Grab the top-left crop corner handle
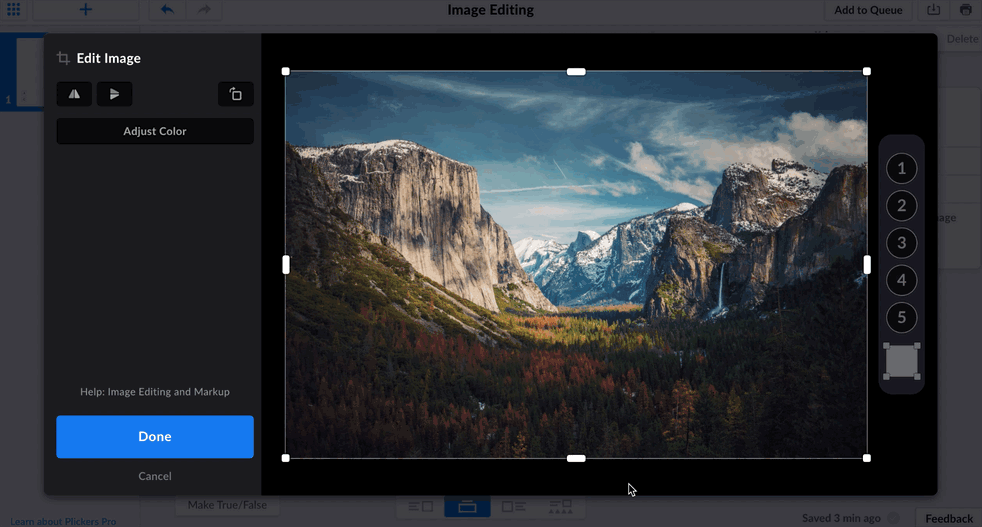982x527 pixels. click(286, 71)
